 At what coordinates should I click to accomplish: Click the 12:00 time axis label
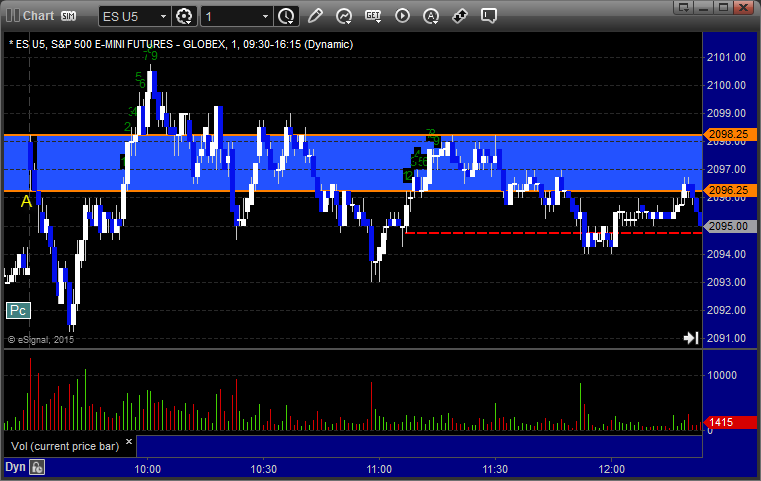(612, 469)
